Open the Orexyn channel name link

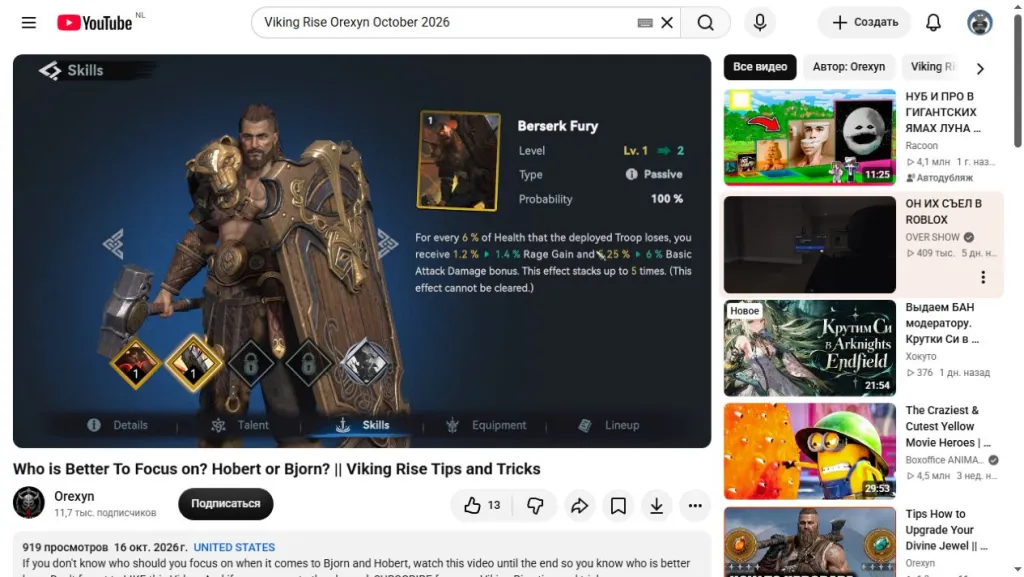tap(74, 497)
